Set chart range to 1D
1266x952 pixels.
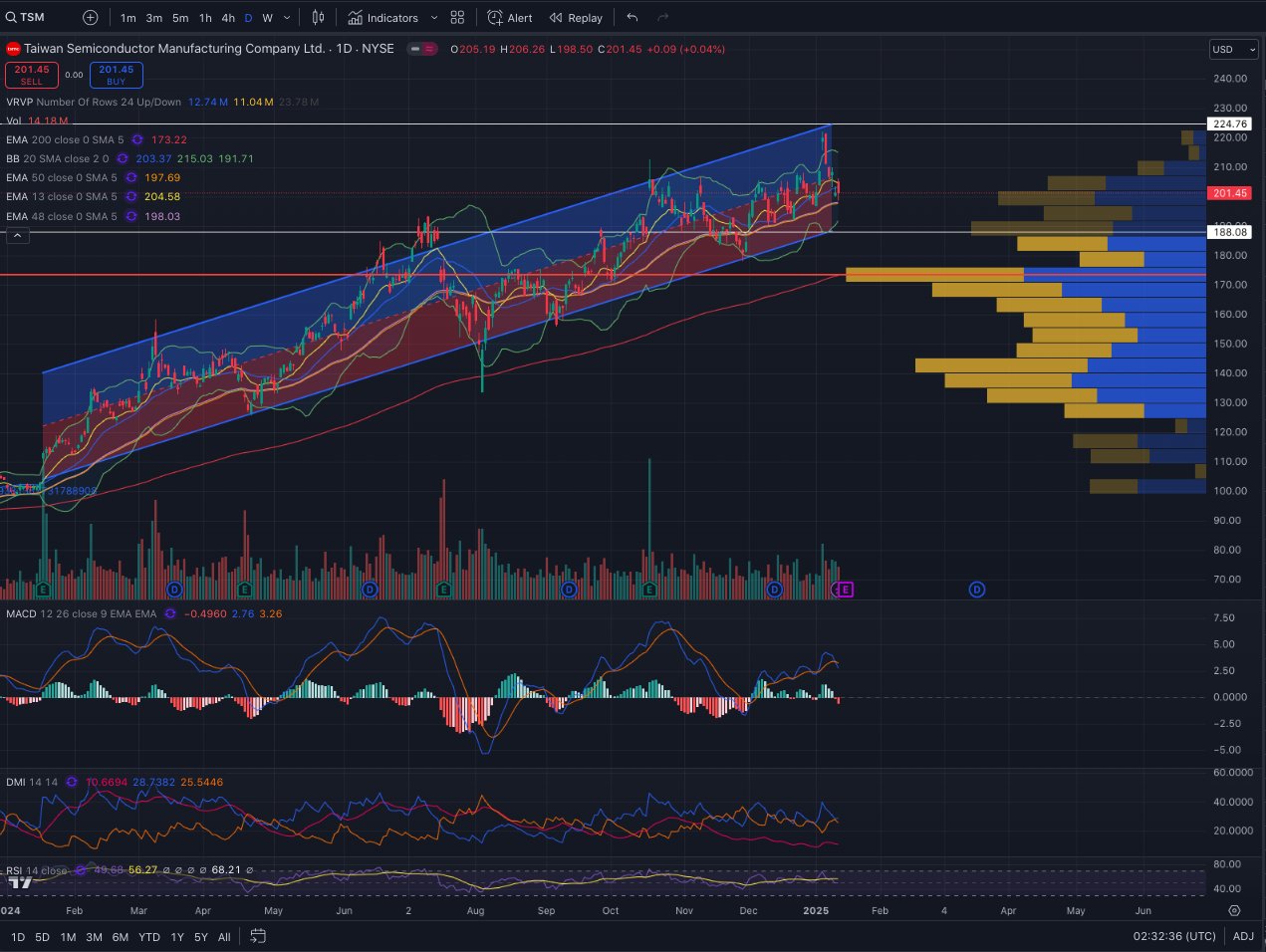click(x=18, y=936)
